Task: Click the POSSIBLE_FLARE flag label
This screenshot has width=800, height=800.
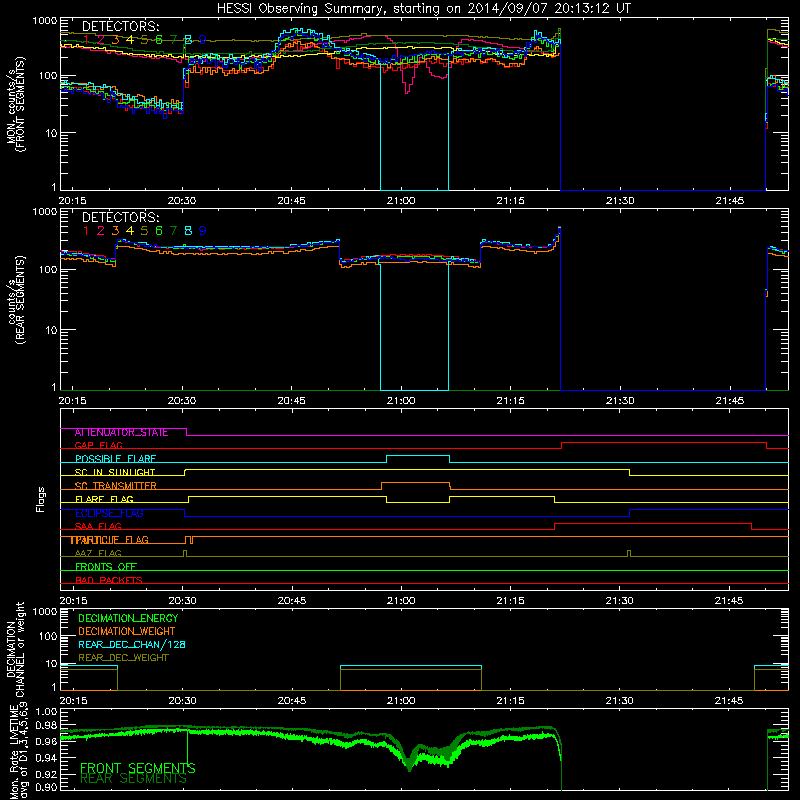Action: click(x=115, y=459)
